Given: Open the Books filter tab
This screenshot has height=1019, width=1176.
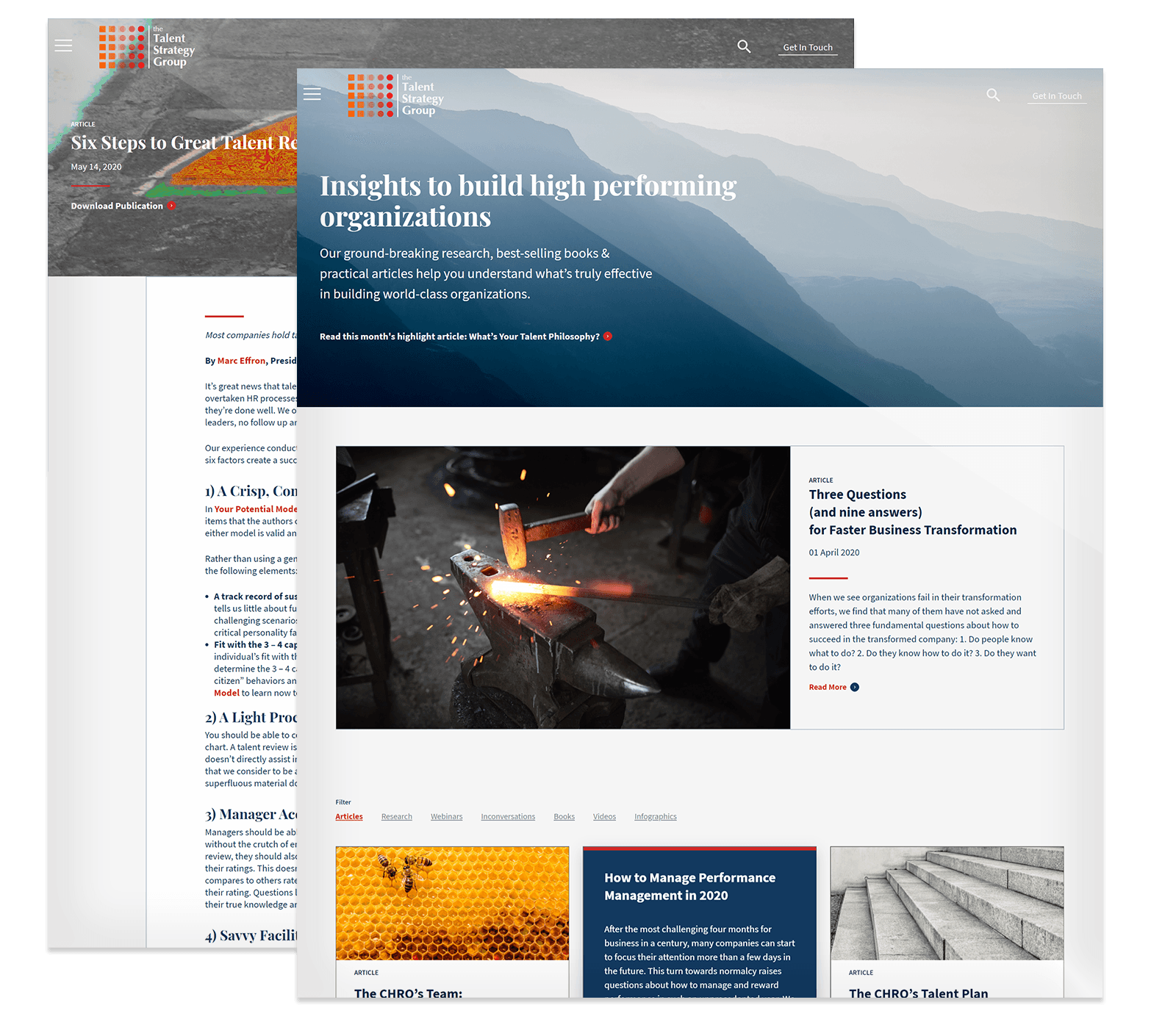Looking at the screenshot, I should [564, 816].
